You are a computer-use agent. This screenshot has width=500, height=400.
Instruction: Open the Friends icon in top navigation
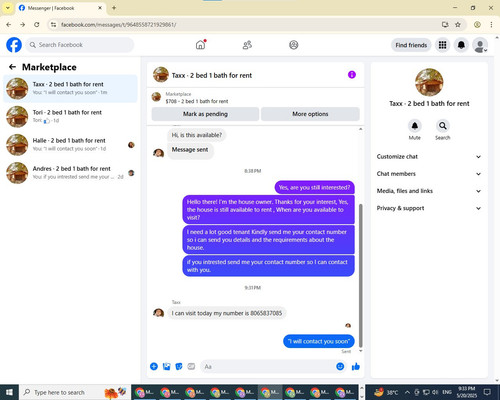click(x=247, y=45)
